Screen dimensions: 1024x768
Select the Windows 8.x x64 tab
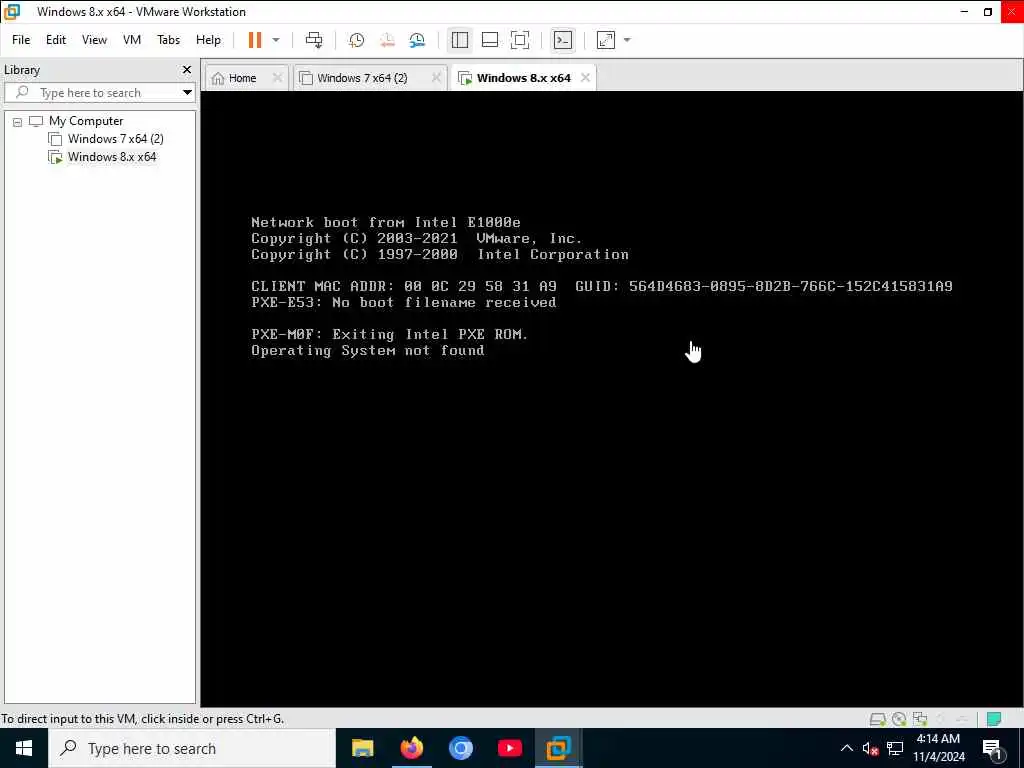pos(515,78)
